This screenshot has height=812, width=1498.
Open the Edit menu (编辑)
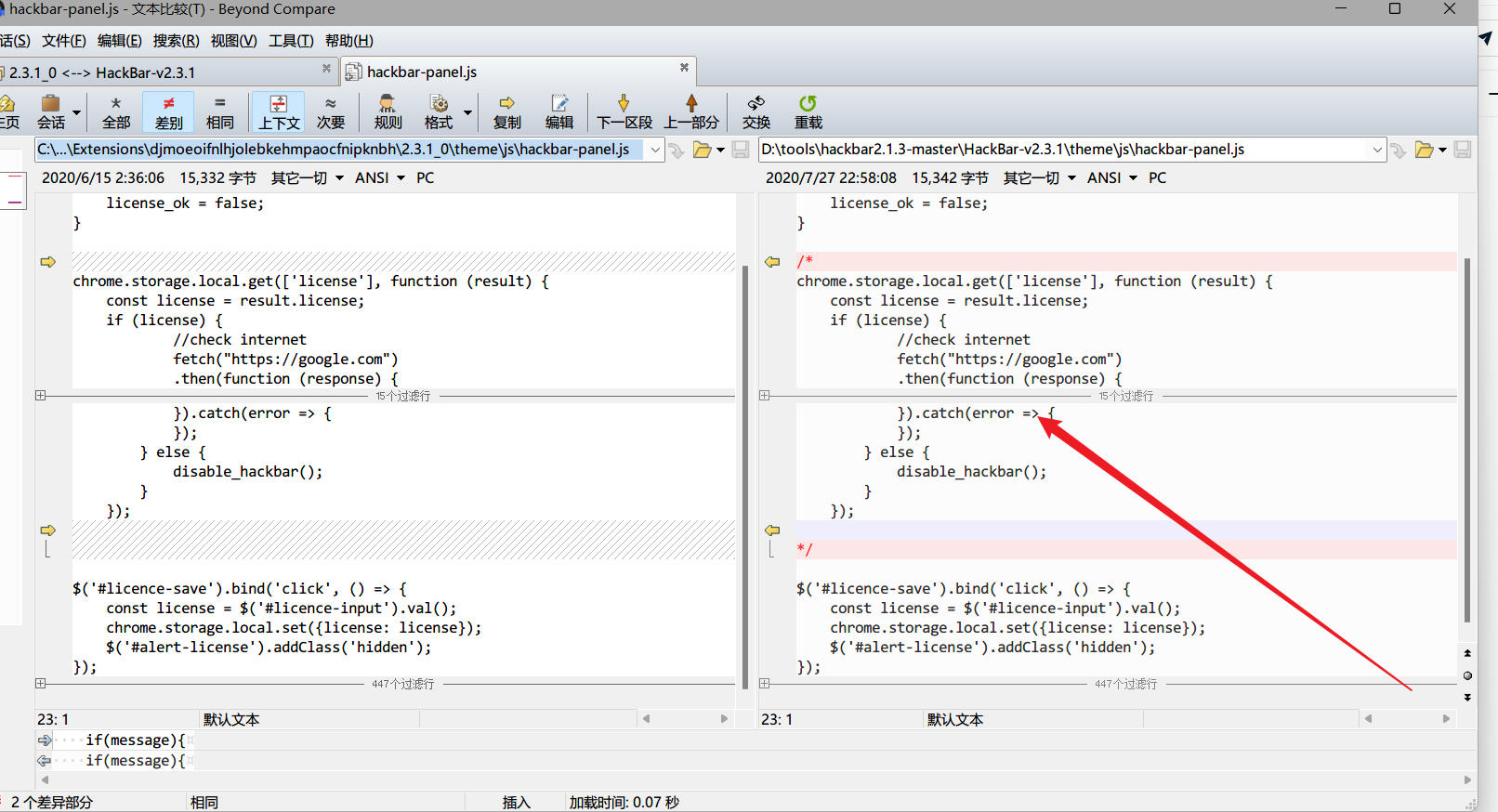pyautogui.click(x=120, y=41)
